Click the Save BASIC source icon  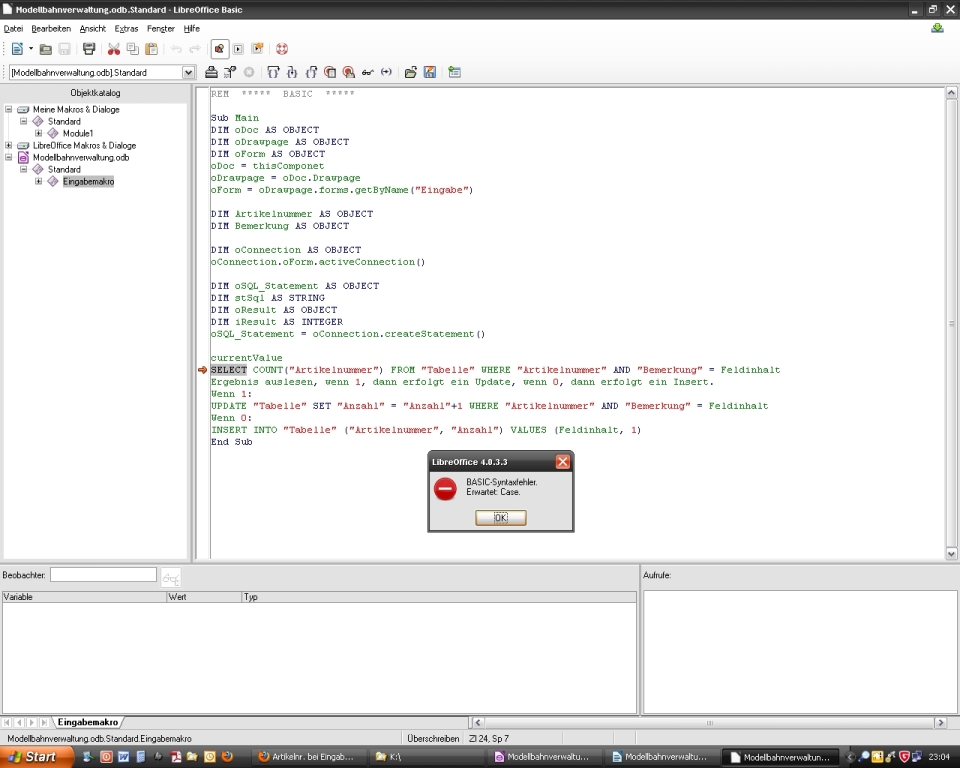click(430, 72)
